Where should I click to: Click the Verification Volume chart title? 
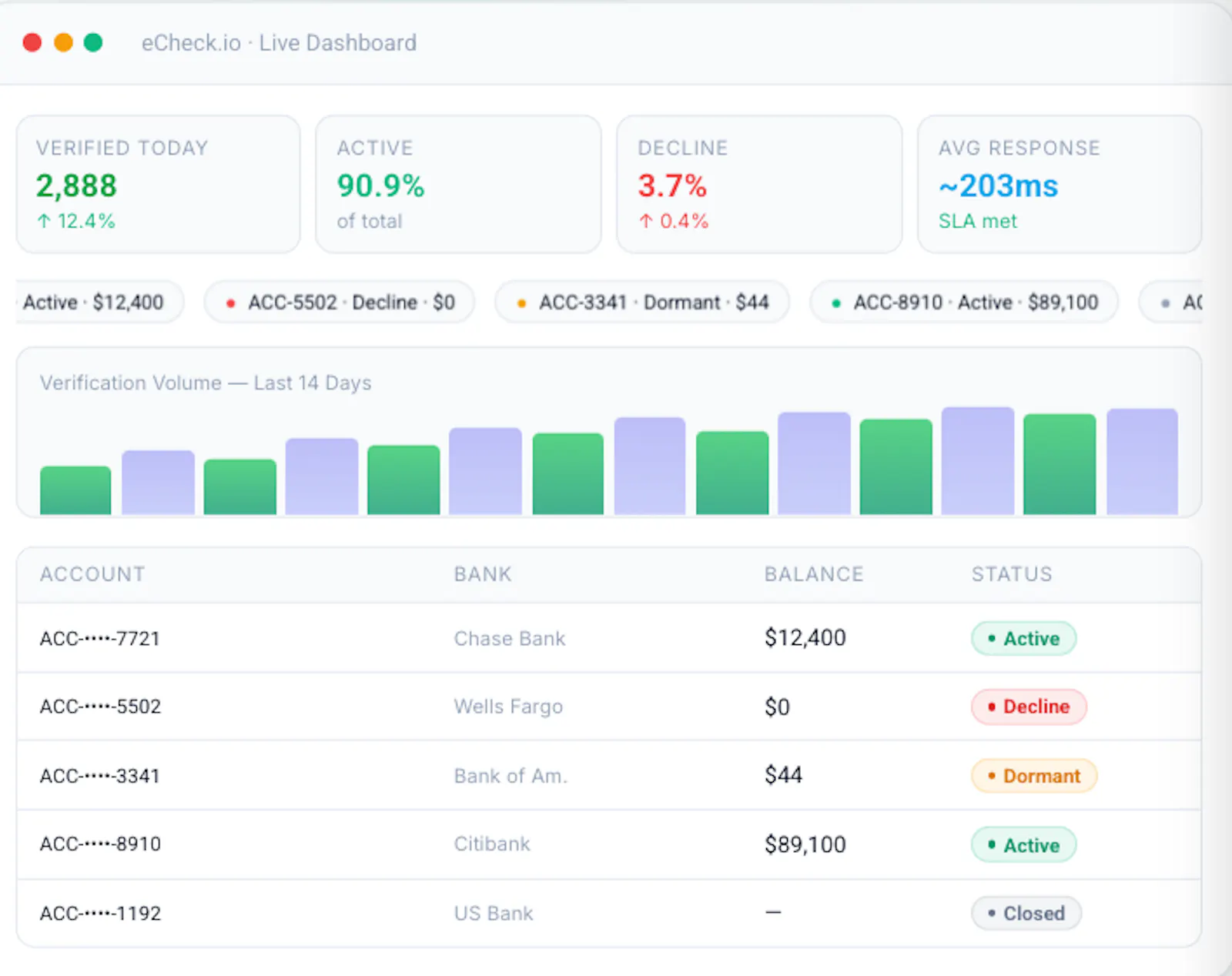tap(206, 383)
